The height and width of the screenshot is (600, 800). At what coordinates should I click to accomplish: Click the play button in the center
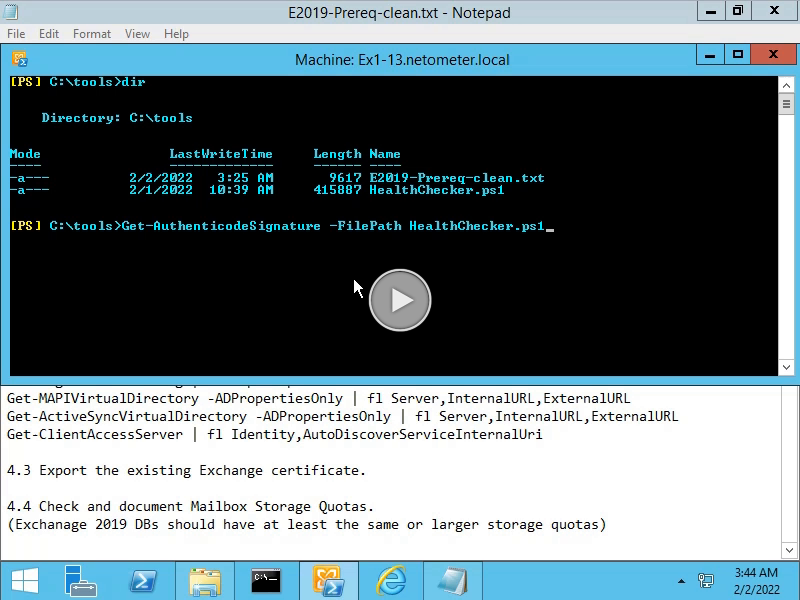coord(400,300)
